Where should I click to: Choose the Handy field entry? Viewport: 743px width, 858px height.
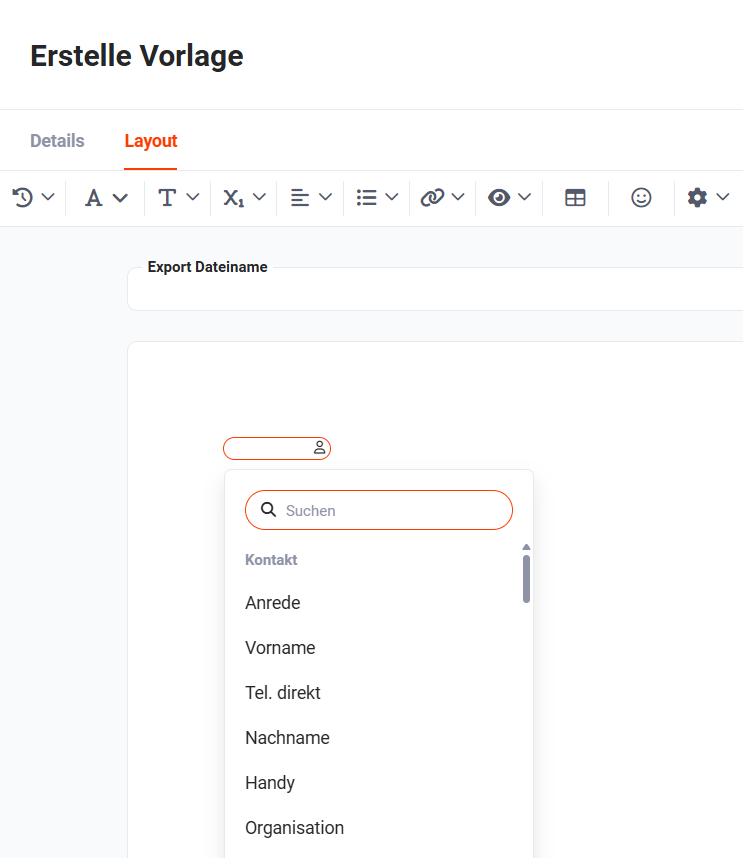click(270, 782)
